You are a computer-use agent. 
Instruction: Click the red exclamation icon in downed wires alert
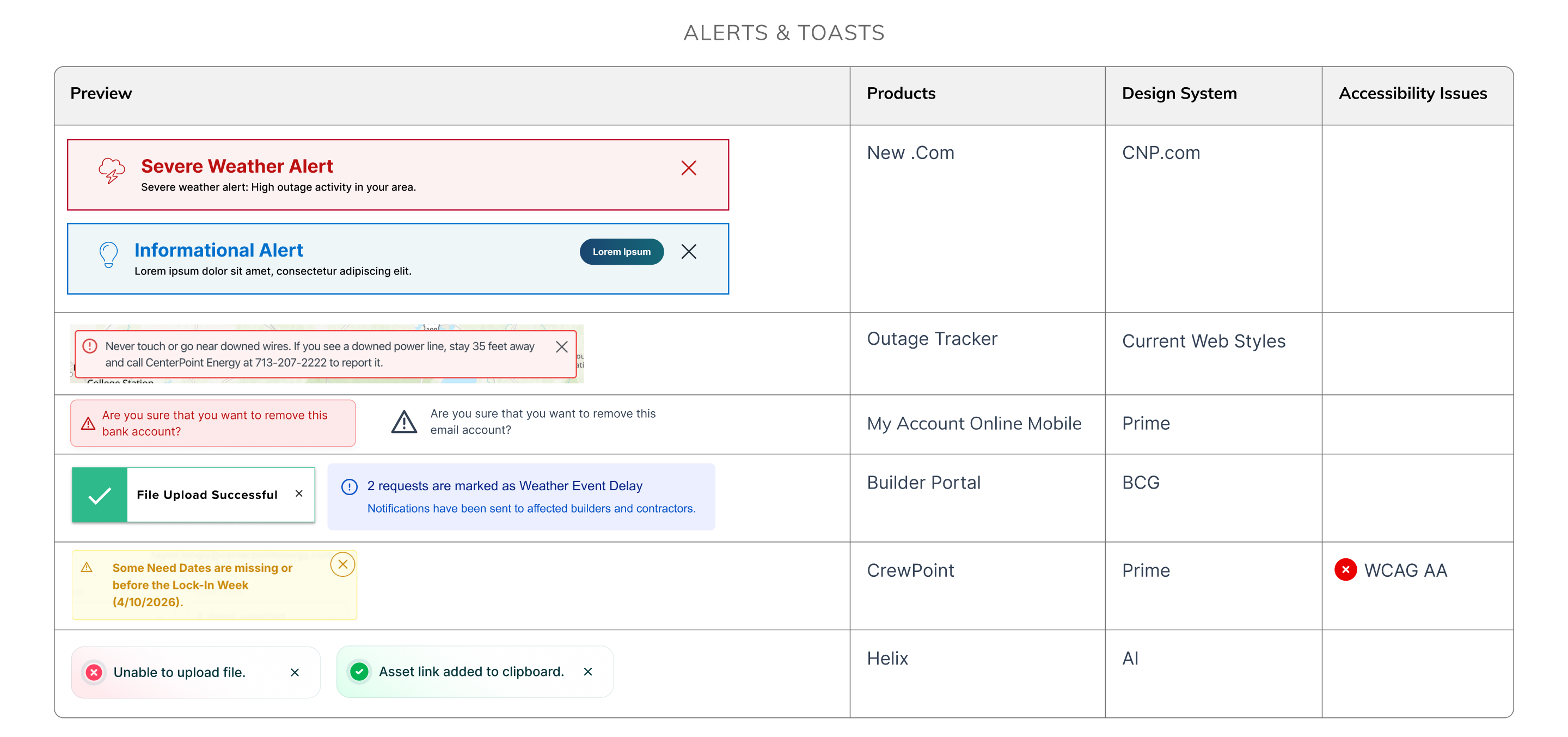(89, 346)
